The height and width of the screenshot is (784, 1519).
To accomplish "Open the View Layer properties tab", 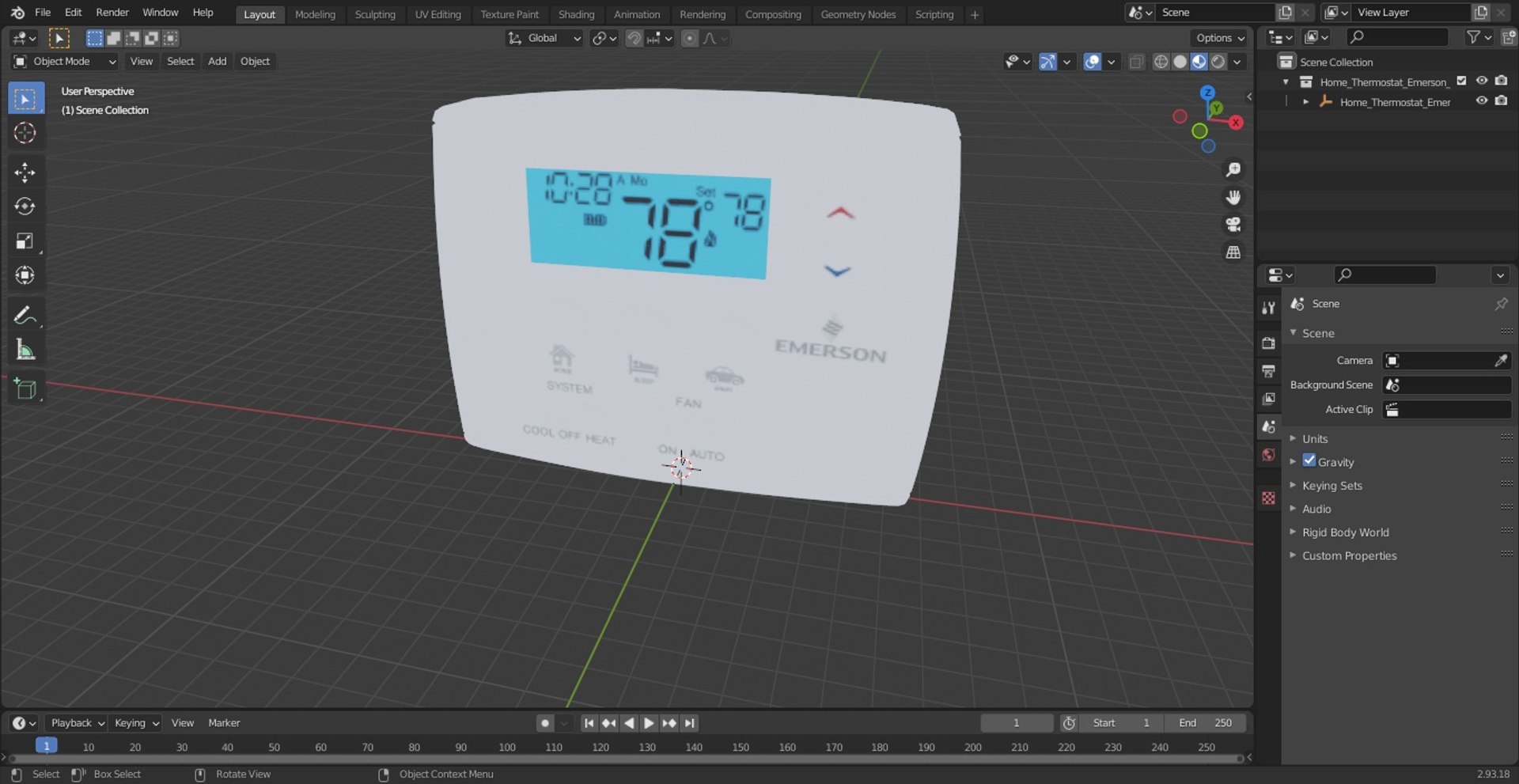I will (x=1269, y=399).
